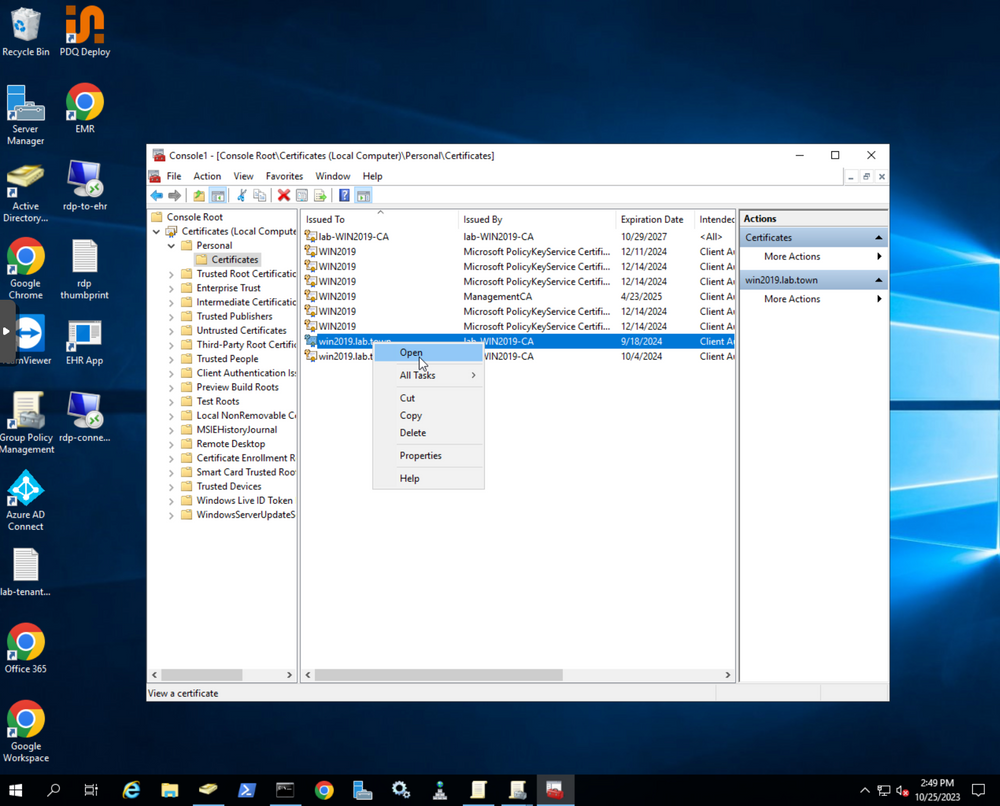
Task: Collapse the Personal folder in the tree
Action: (170, 245)
